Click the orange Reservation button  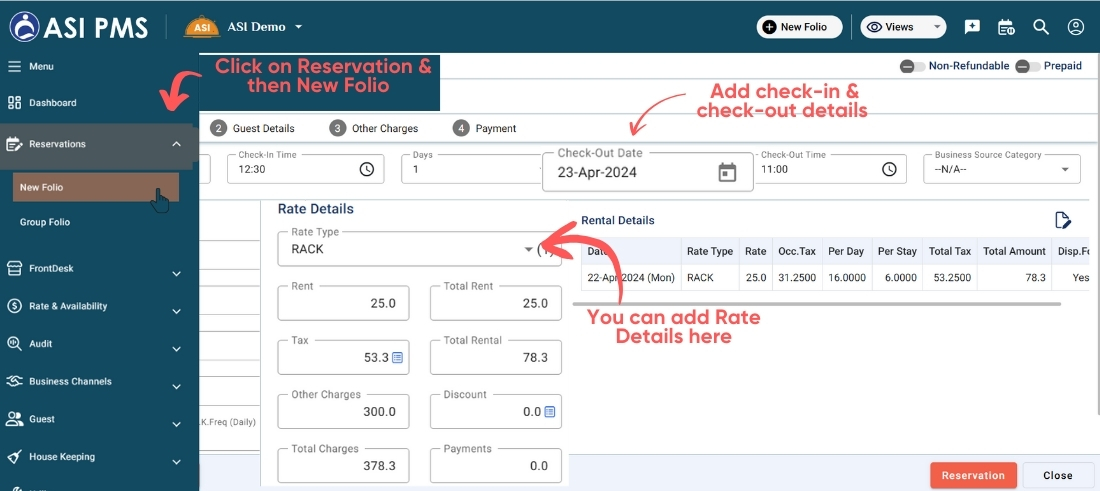(x=973, y=475)
